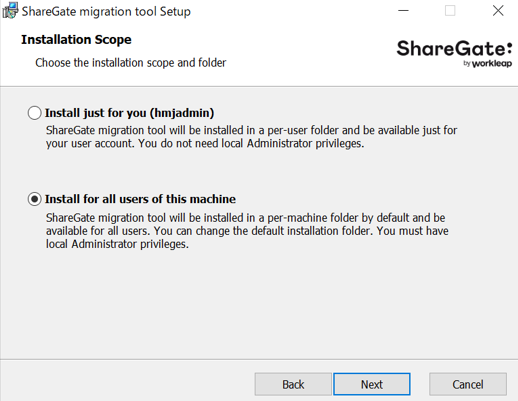
Task: Click the installer icon in title bar
Action: click(10, 11)
